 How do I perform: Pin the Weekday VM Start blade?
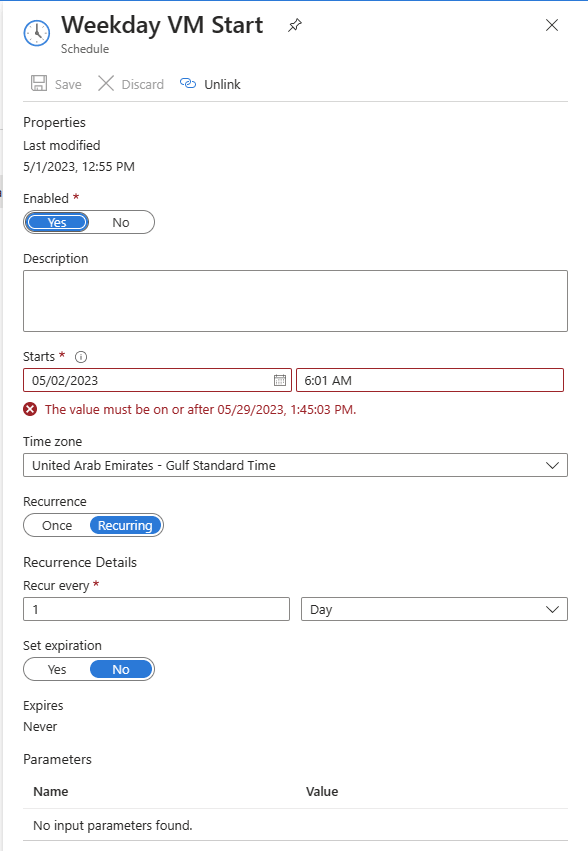tap(294, 25)
